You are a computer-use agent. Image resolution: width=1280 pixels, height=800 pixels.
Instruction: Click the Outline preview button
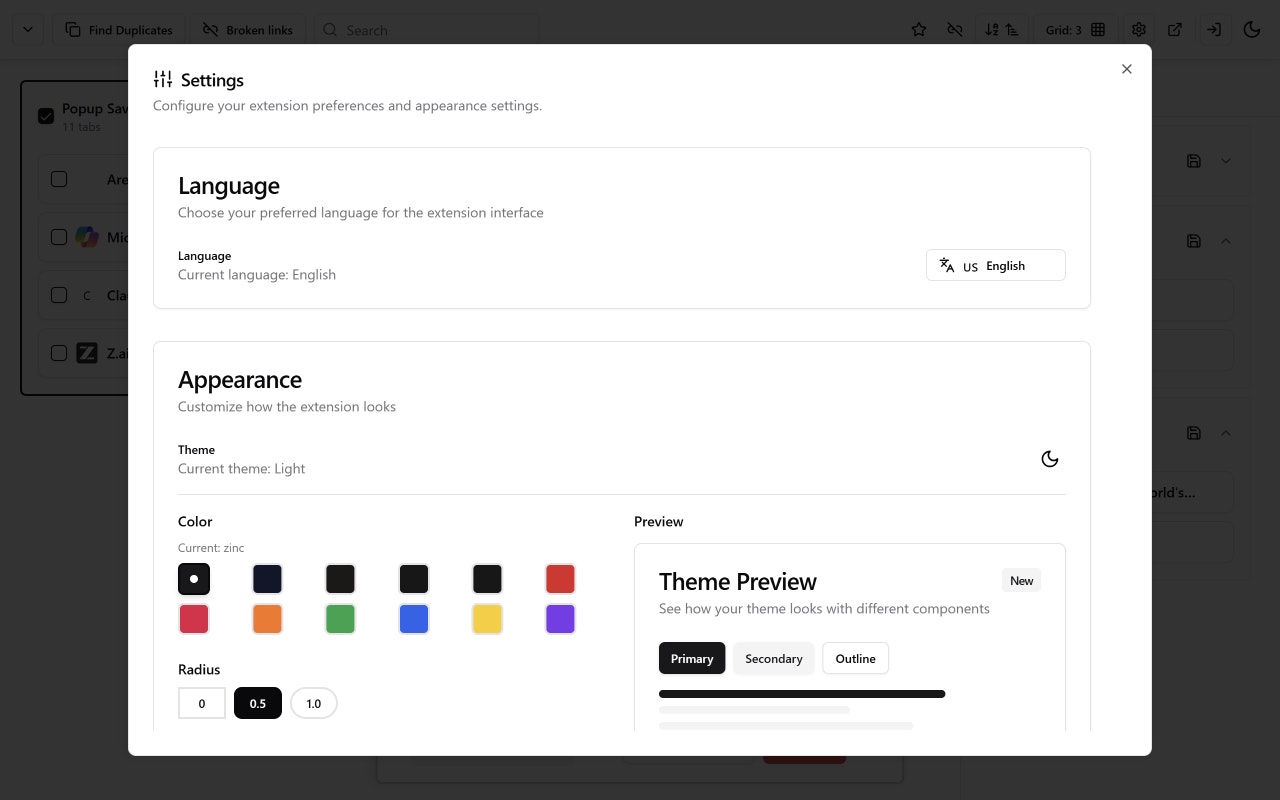(856, 658)
